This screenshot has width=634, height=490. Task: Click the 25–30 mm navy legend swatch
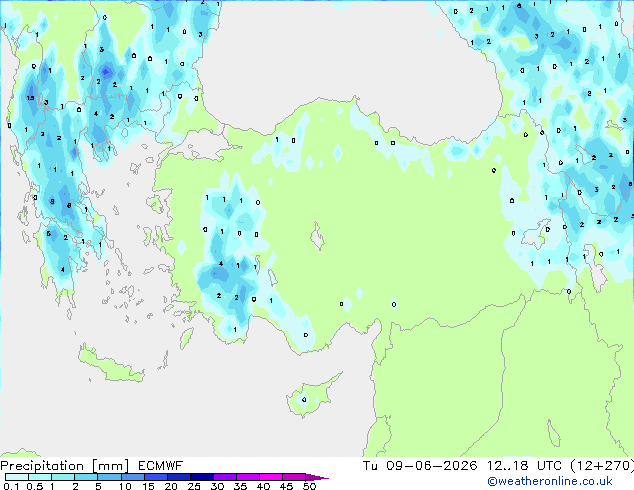(x=201, y=477)
